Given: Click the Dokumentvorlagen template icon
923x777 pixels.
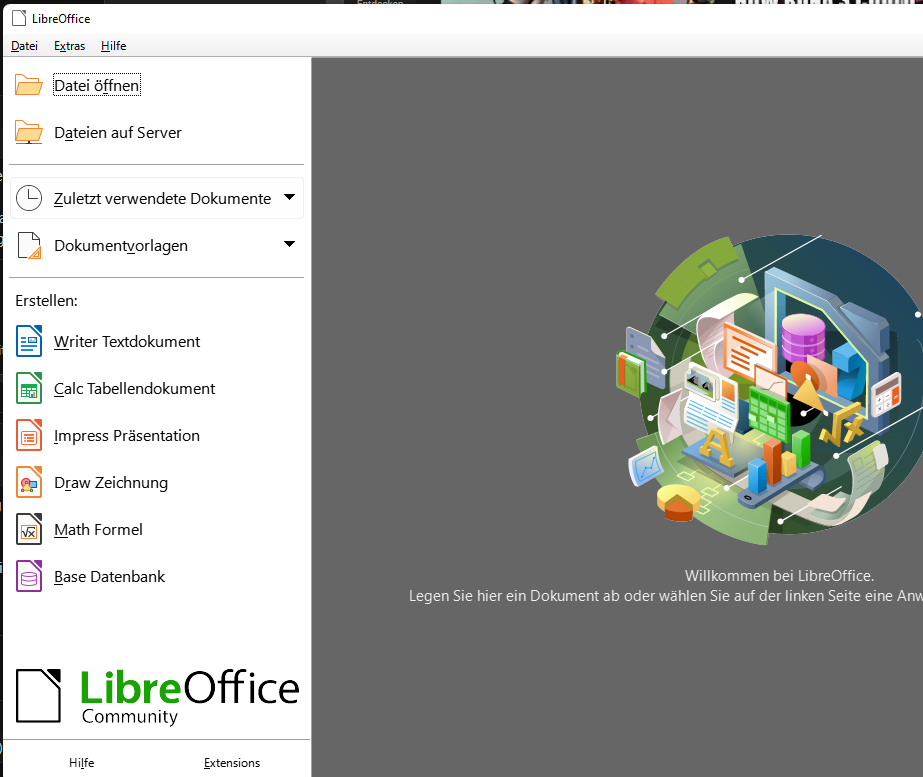Looking at the screenshot, I should tap(29, 244).
